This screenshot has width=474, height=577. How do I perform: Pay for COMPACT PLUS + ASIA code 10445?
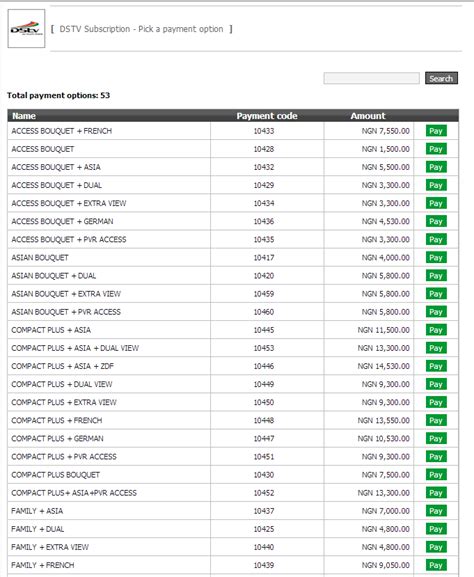click(436, 330)
